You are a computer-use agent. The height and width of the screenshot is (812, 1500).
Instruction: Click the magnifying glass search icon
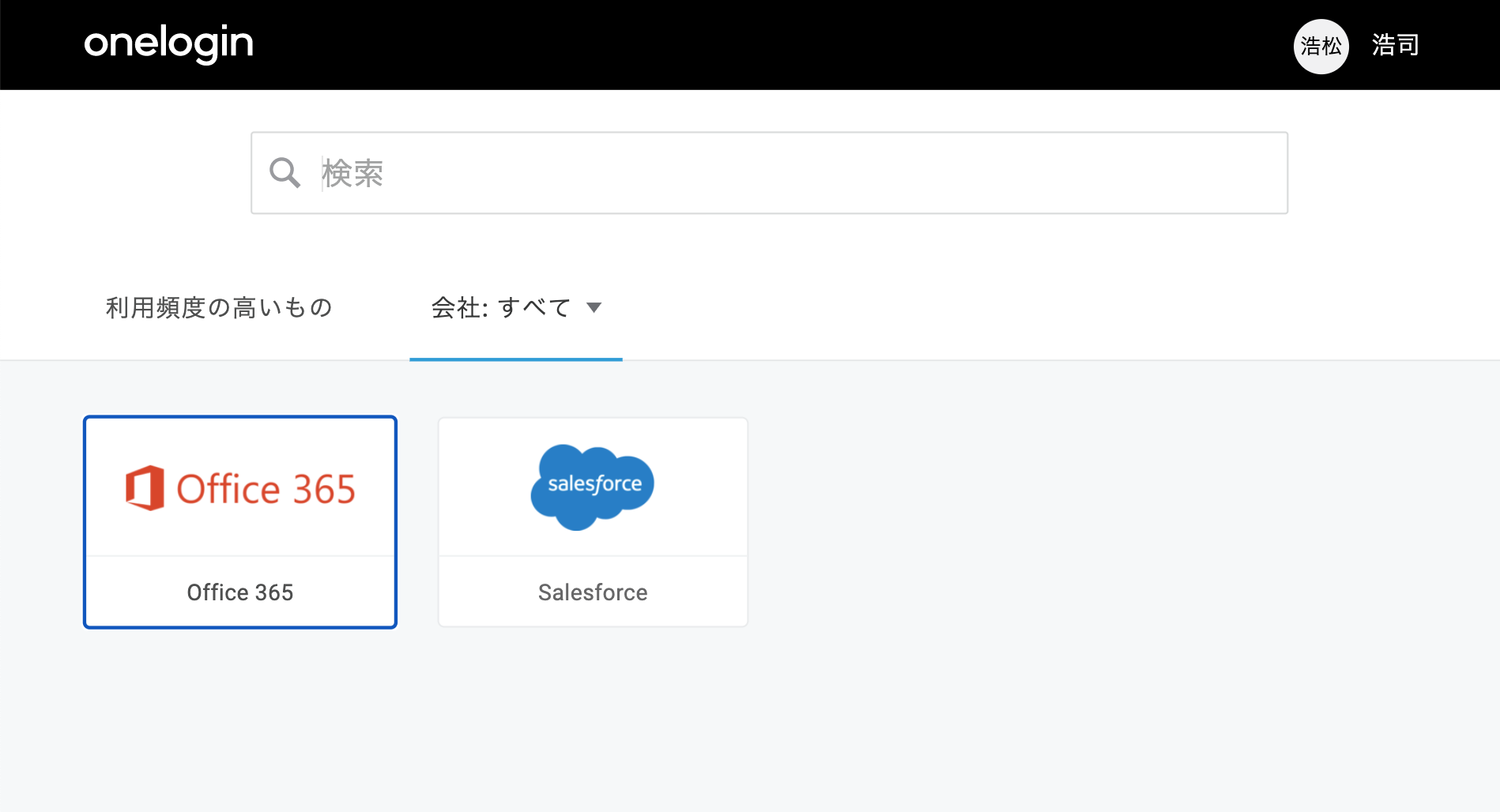click(285, 172)
